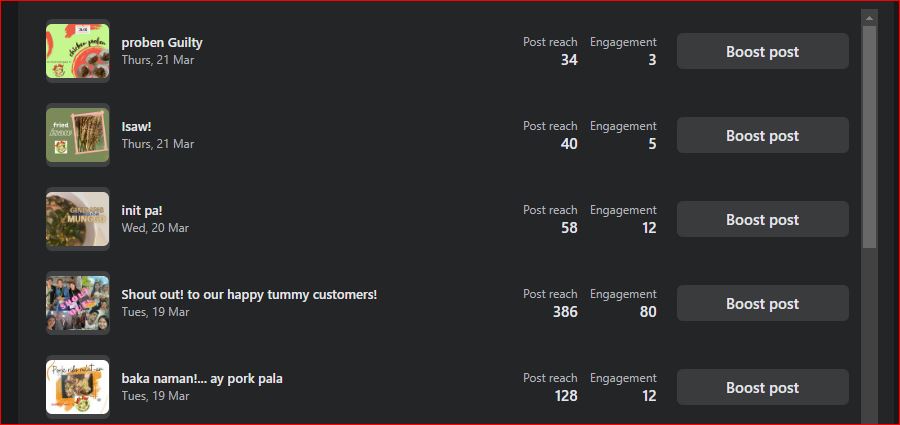
Task: Open the Isaw! post title
Action: [x=137, y=127]
